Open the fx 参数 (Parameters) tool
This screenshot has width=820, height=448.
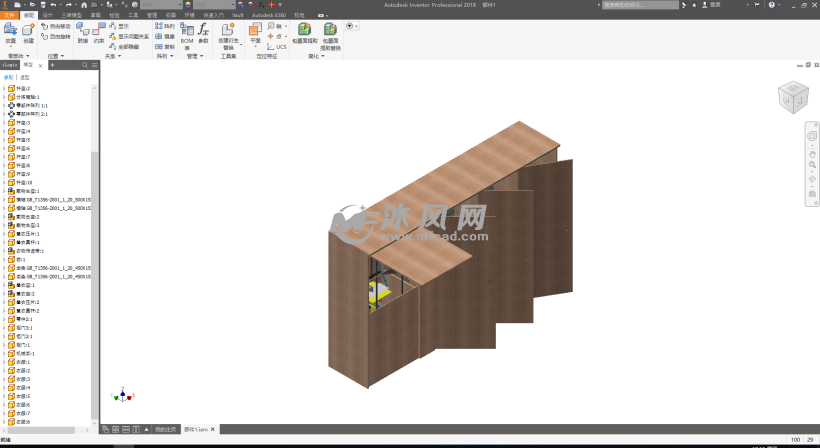204,34
